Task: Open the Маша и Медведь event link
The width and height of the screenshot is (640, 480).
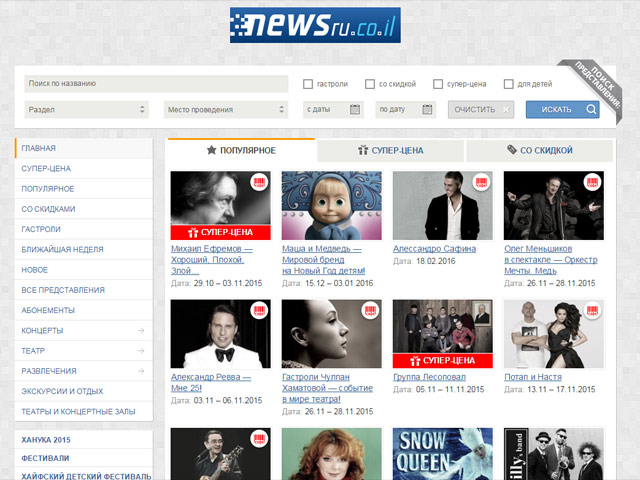Action: point(323,260)
